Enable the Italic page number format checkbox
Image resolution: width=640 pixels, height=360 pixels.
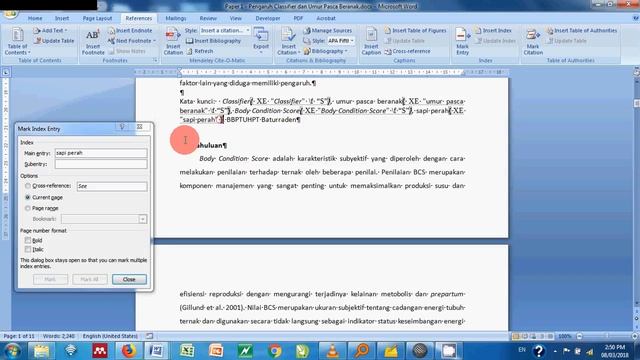tap(28, 249)
